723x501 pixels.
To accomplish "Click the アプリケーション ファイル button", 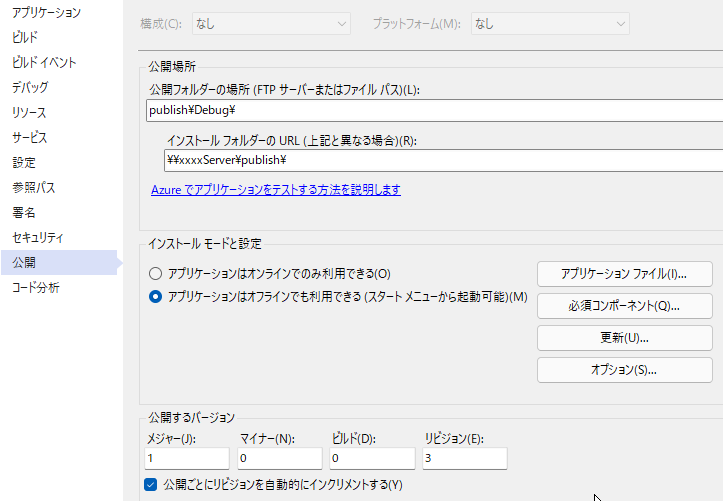I will click(625, 274).
